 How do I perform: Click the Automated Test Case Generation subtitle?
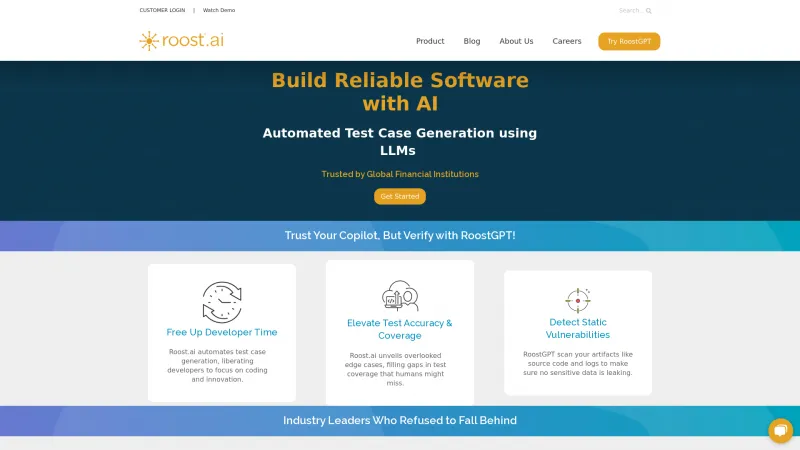[x=399, y=142]
